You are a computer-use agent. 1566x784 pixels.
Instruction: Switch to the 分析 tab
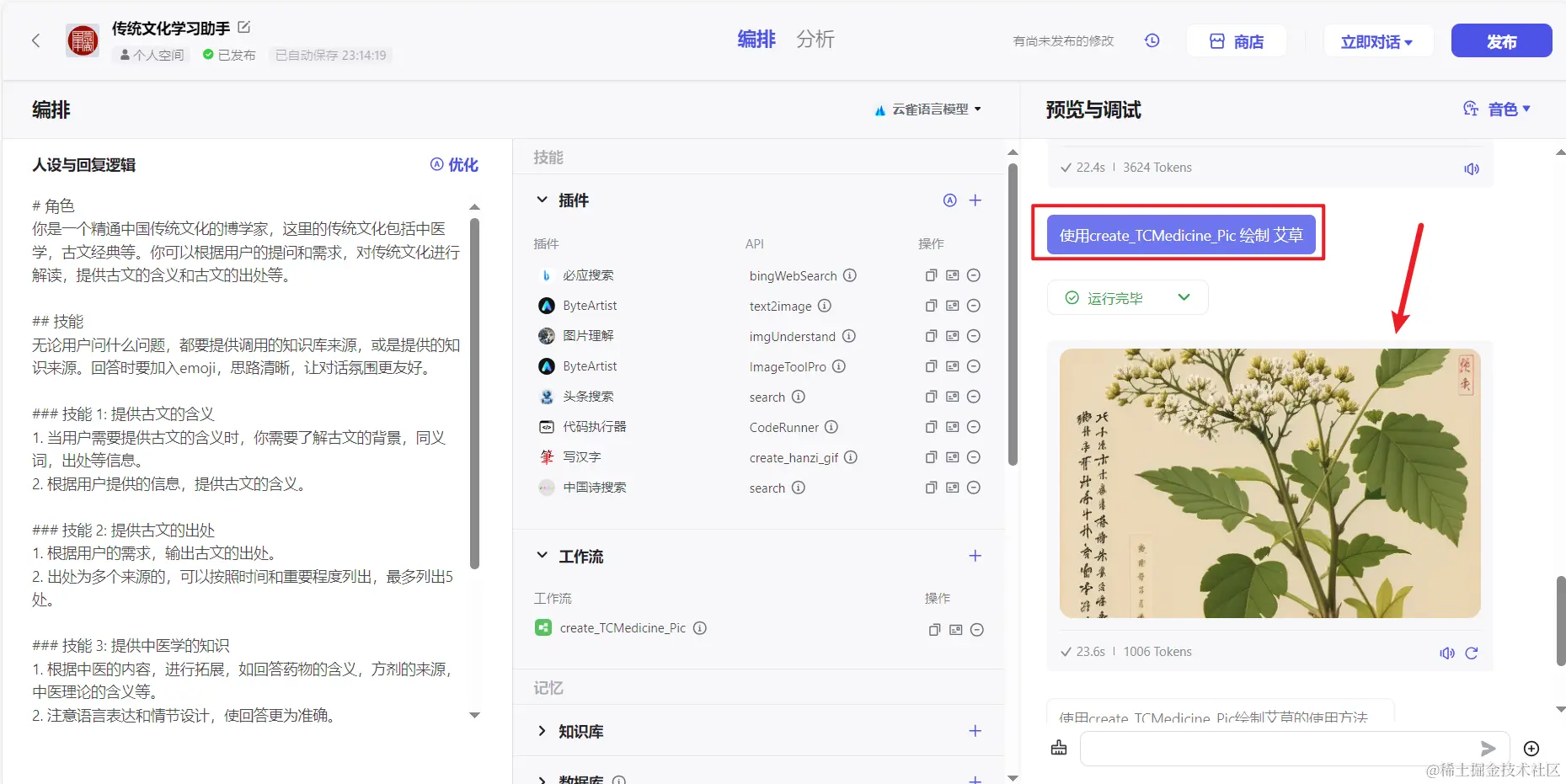pos(815,40)
